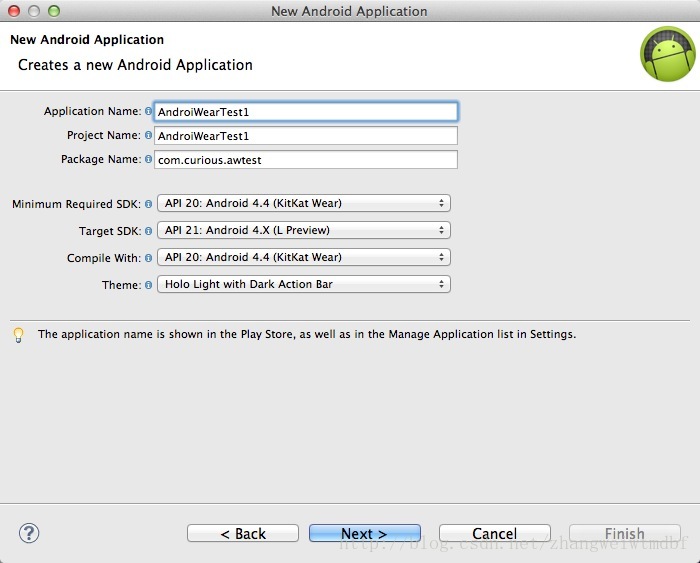Screen dimensions: 700x563
Task: Open the help question mark icon
Action: [29, 533]
